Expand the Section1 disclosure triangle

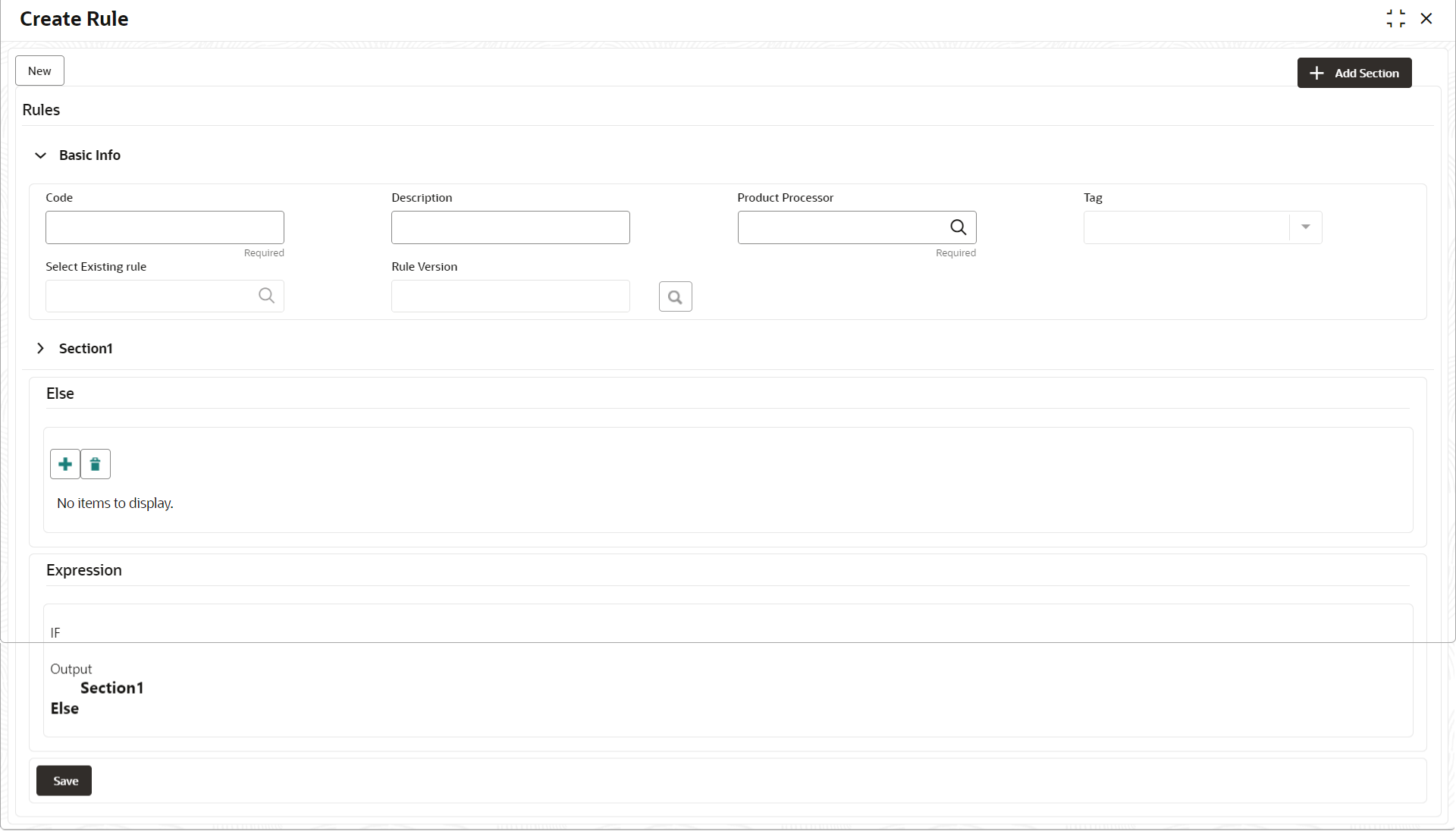coord(40,348)
